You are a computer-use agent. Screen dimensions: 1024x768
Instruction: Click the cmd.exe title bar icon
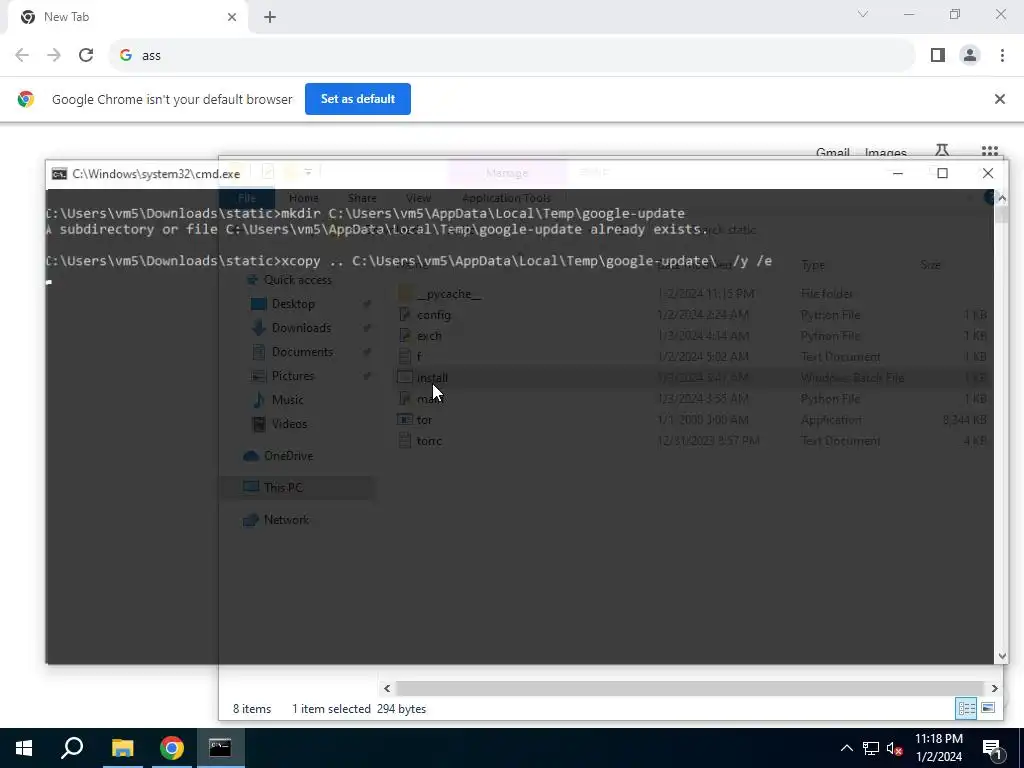(x=59, y=174)
